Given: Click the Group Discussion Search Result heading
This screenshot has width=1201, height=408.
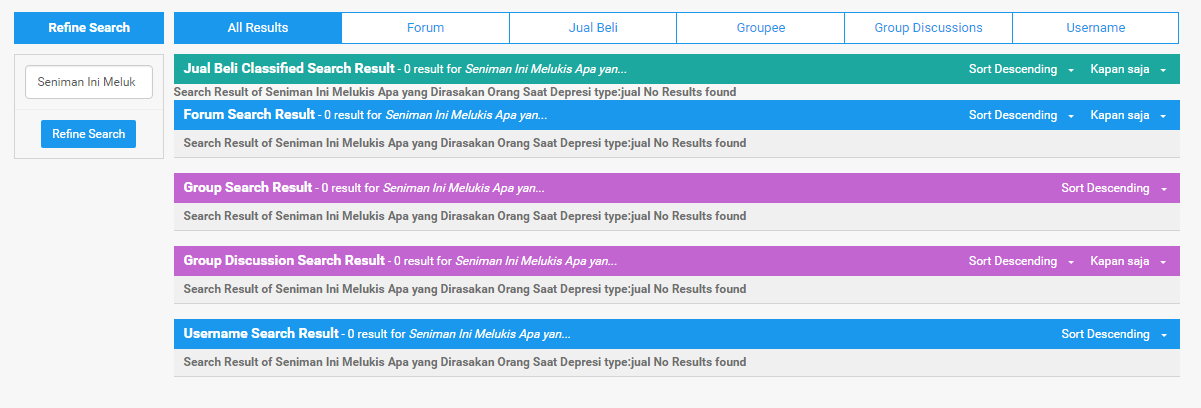Looking at the screenshot, I should (284, 261).
